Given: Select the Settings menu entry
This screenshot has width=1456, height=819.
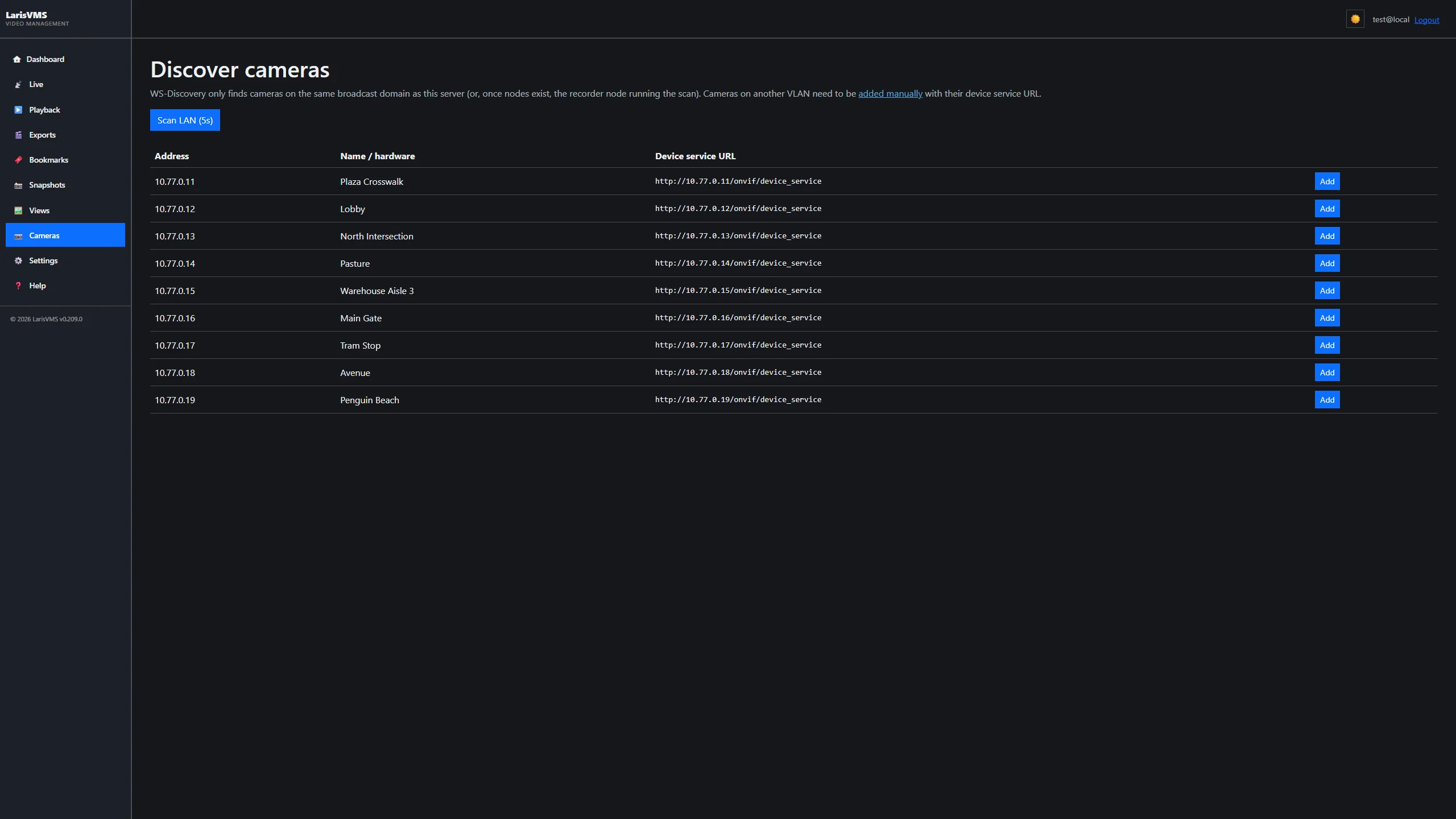Looking at the screenshot, I should pyautogui.click(x=65, y=260).
